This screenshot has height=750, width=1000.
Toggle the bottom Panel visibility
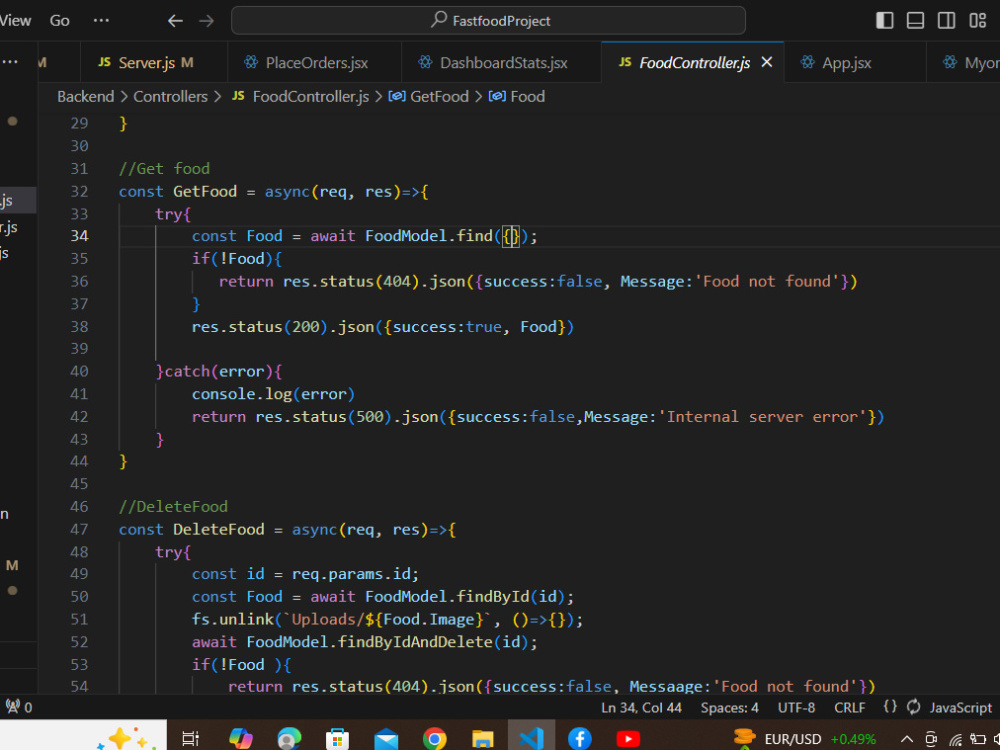click(913, 19)
